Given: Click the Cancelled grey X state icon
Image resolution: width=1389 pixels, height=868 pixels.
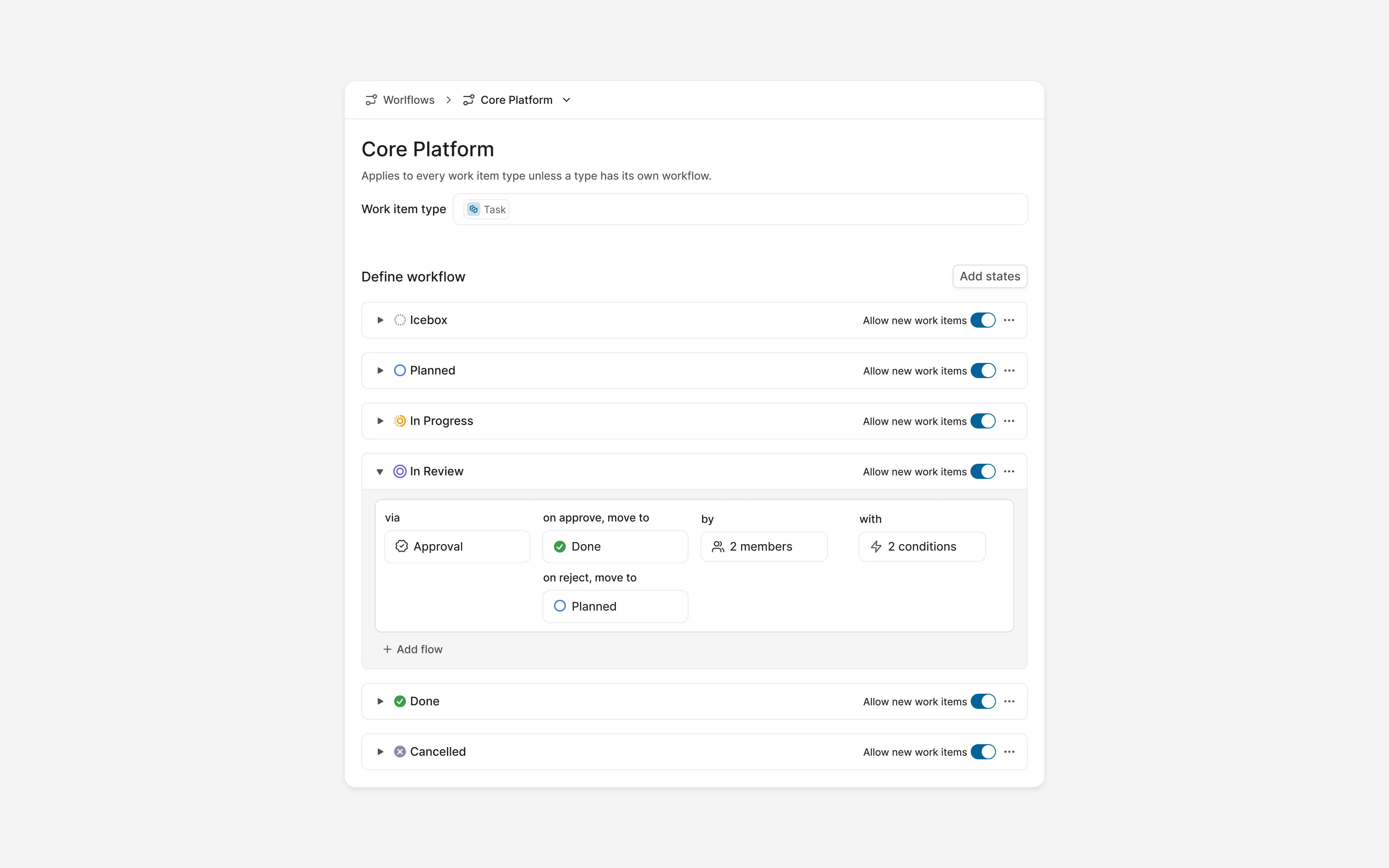Looking at the screenshot, I should [400, 752].
